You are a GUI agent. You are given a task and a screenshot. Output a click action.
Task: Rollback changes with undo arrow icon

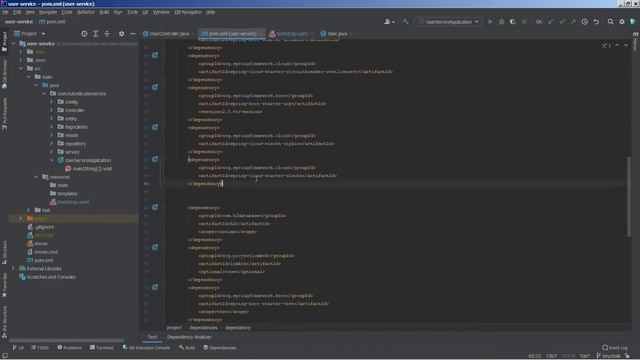coord(596,22)
